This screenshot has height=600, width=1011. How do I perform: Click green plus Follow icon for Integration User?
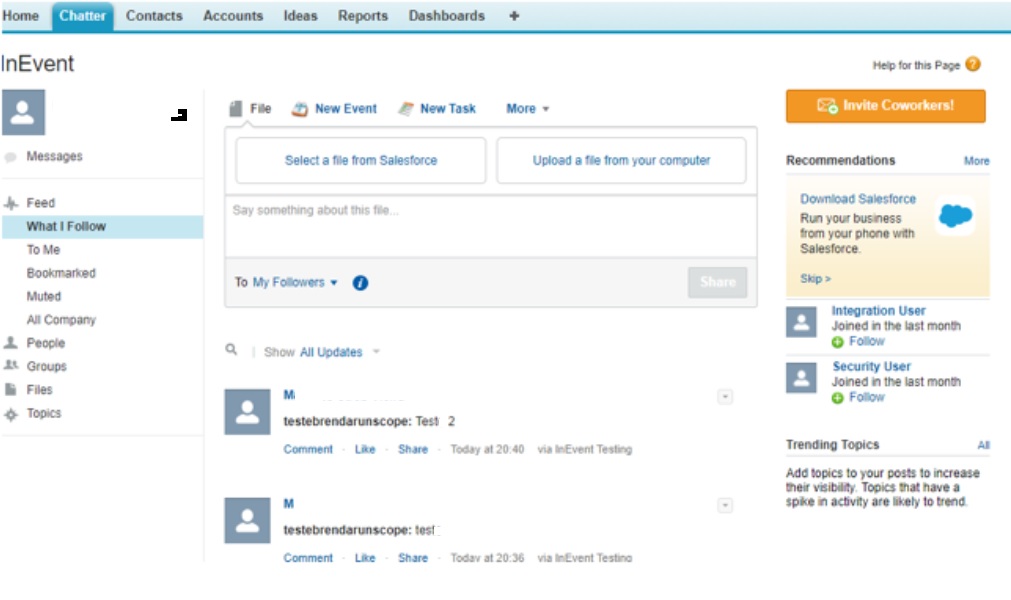(837, 342)
